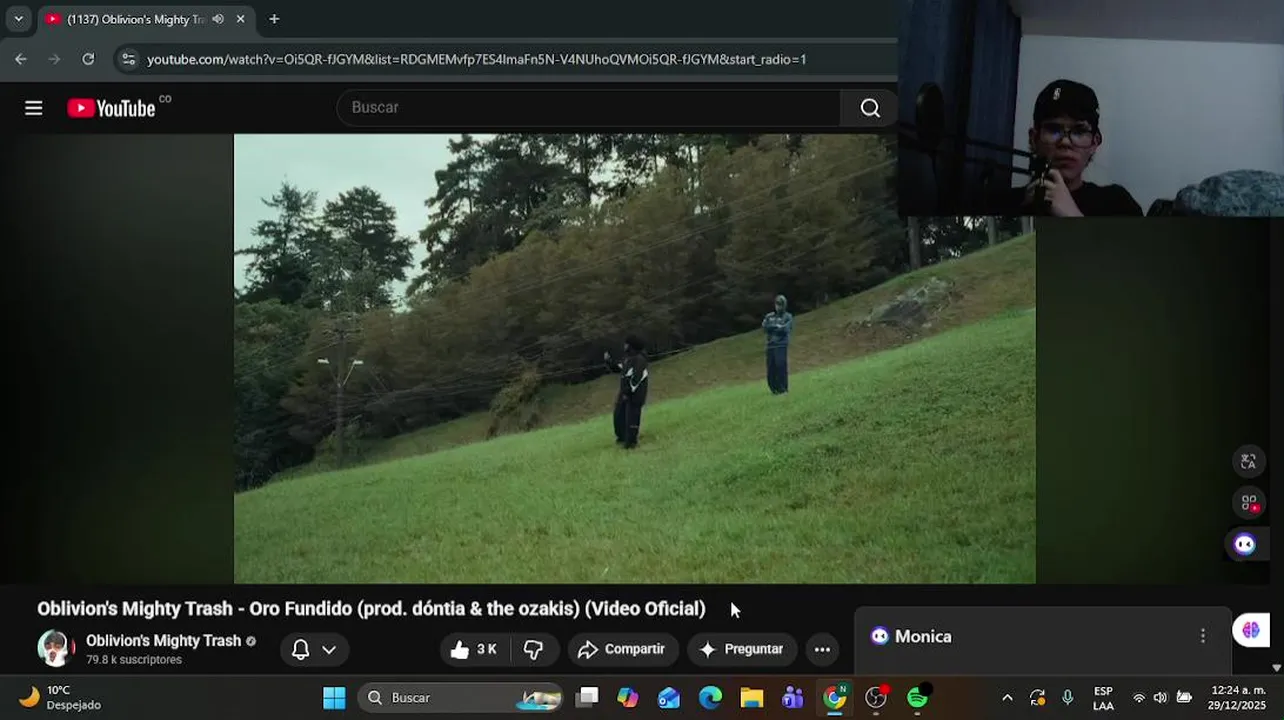
Task: Click the Monica translate page icon
Action: 1248,461
